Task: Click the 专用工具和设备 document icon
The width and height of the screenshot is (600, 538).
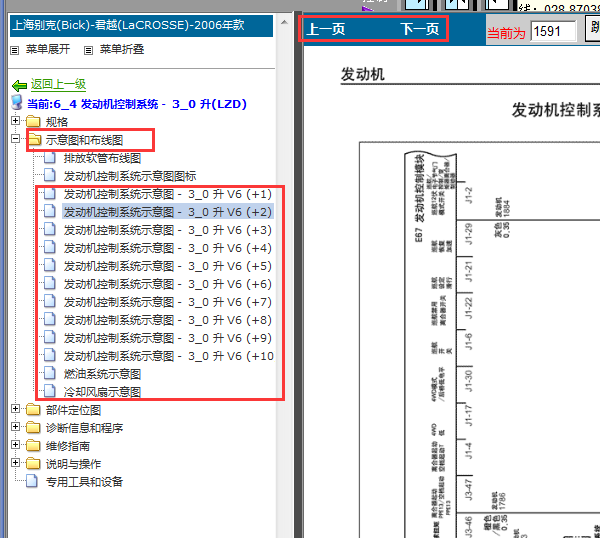Action: [x=32, y=481]
